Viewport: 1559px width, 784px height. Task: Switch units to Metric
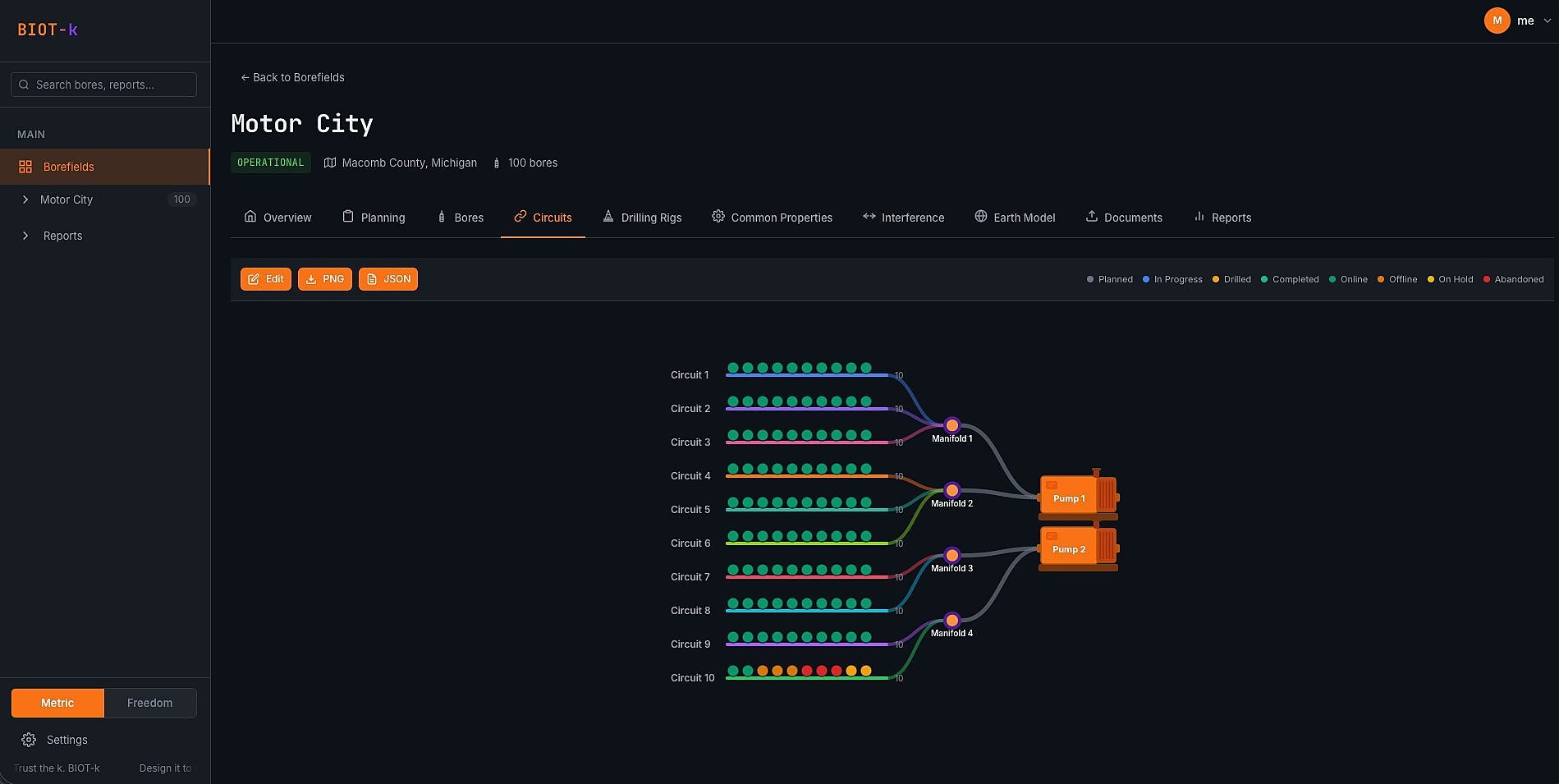57,703
